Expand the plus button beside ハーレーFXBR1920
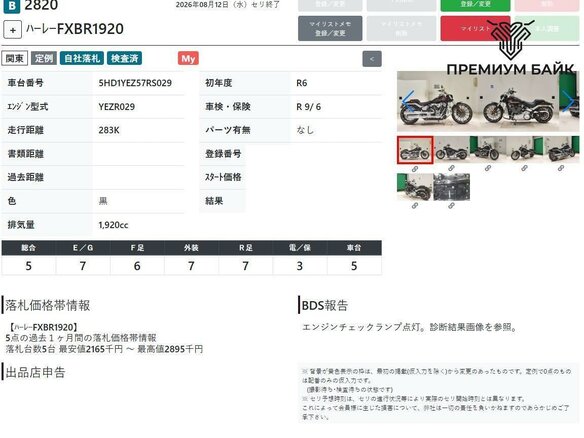This screenshot has width=584, height=438. [12, 30]
